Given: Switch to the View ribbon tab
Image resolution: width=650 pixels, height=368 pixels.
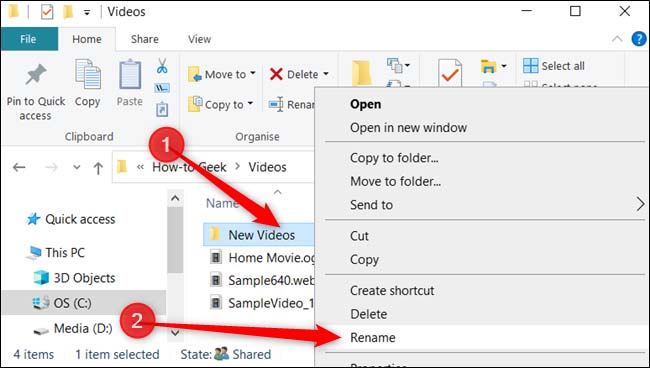Looking at the screenshot, I should click(x=199, y=39).
